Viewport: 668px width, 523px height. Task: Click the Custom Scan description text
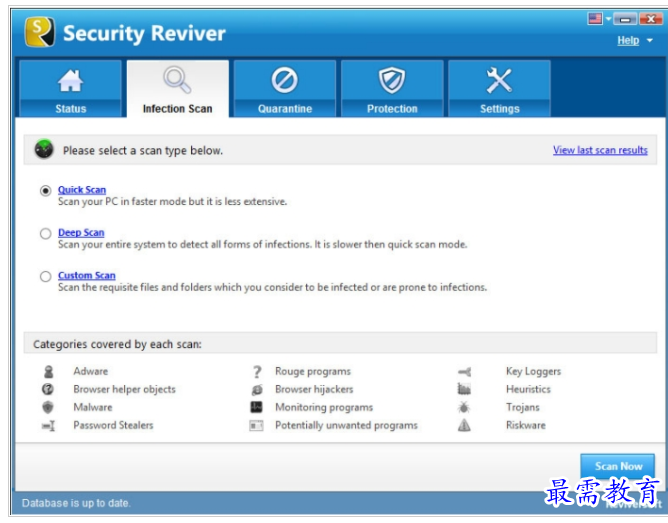(272, 287)
